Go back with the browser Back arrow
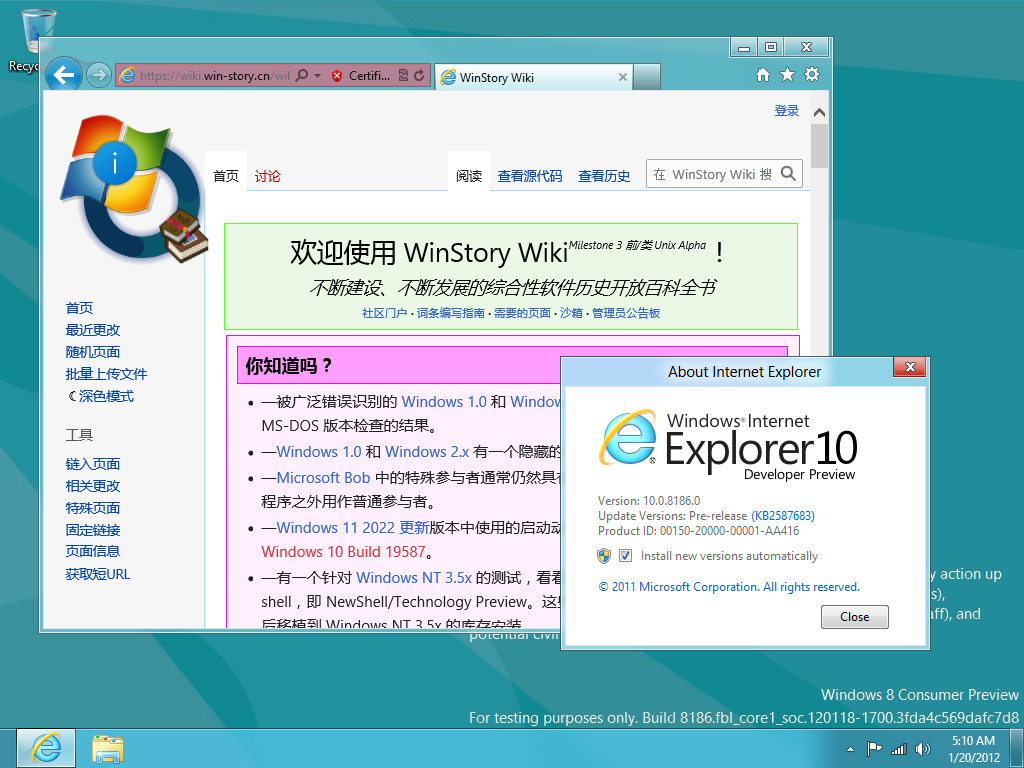 coord(63,76)
